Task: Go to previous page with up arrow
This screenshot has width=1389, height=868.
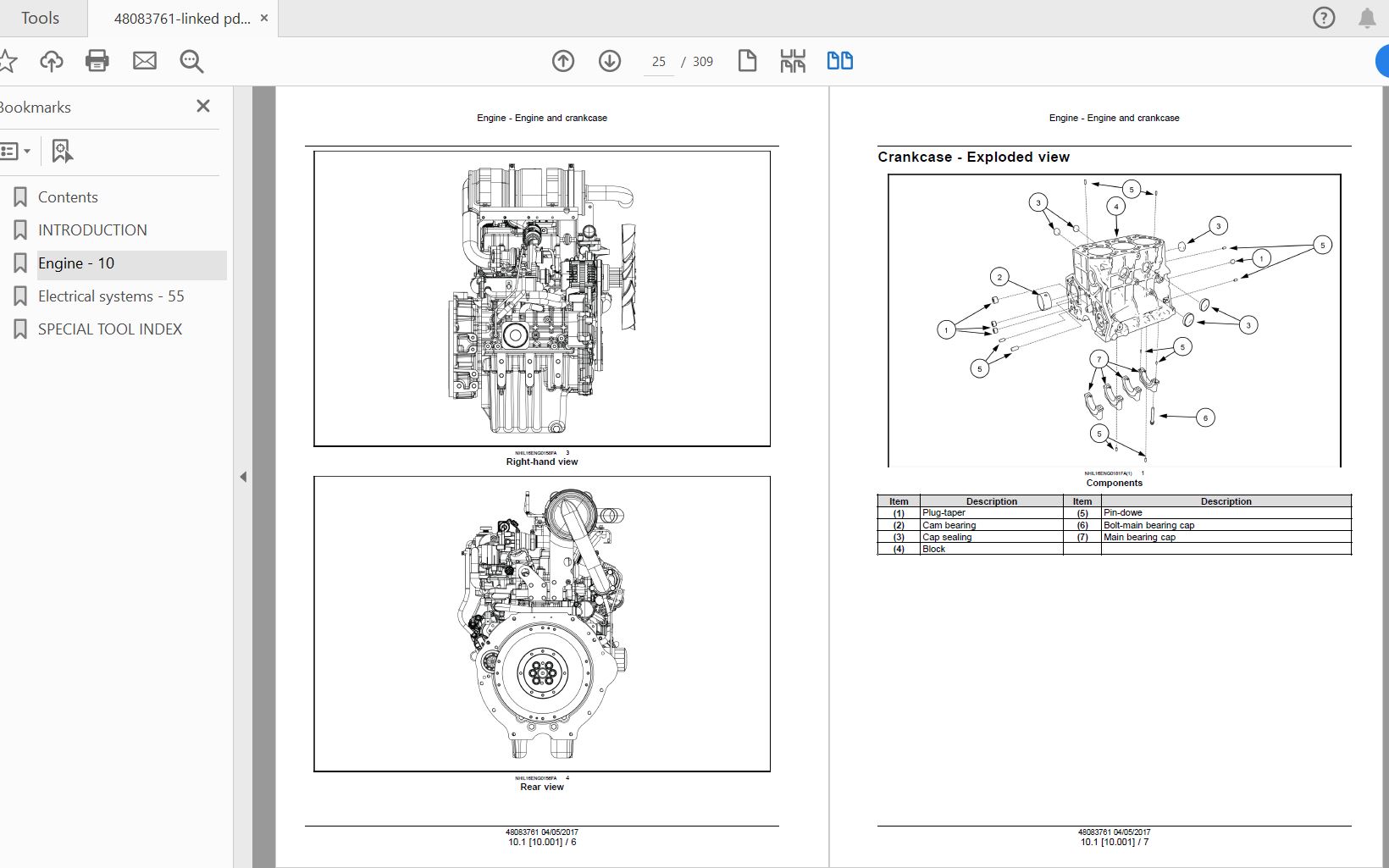Action: click(563, 61)
